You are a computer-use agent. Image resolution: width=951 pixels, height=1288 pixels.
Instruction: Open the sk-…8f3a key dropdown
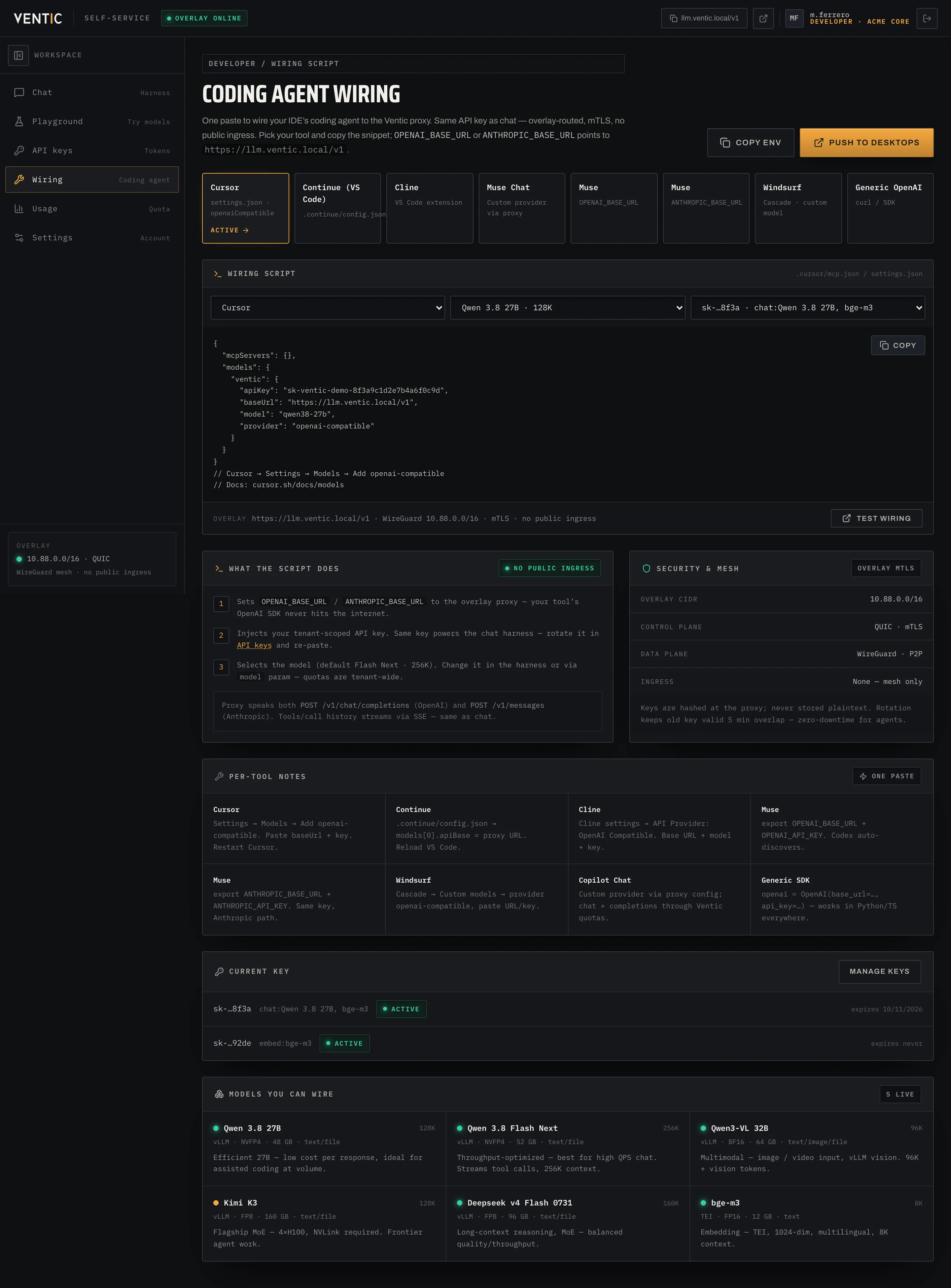click(x=808, y=308)
